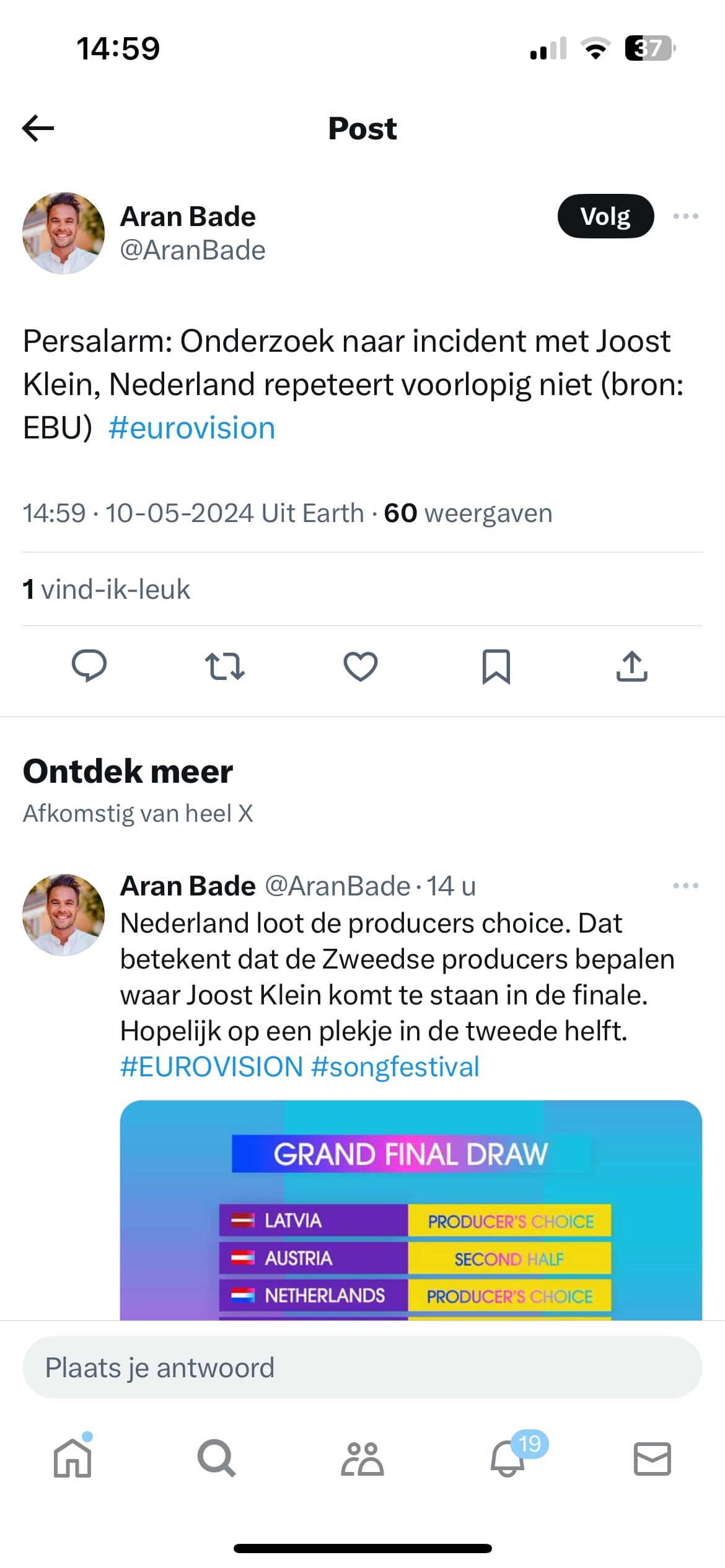
Task: View the 1 vind-ik-leuk likes list
Action: 107,589
